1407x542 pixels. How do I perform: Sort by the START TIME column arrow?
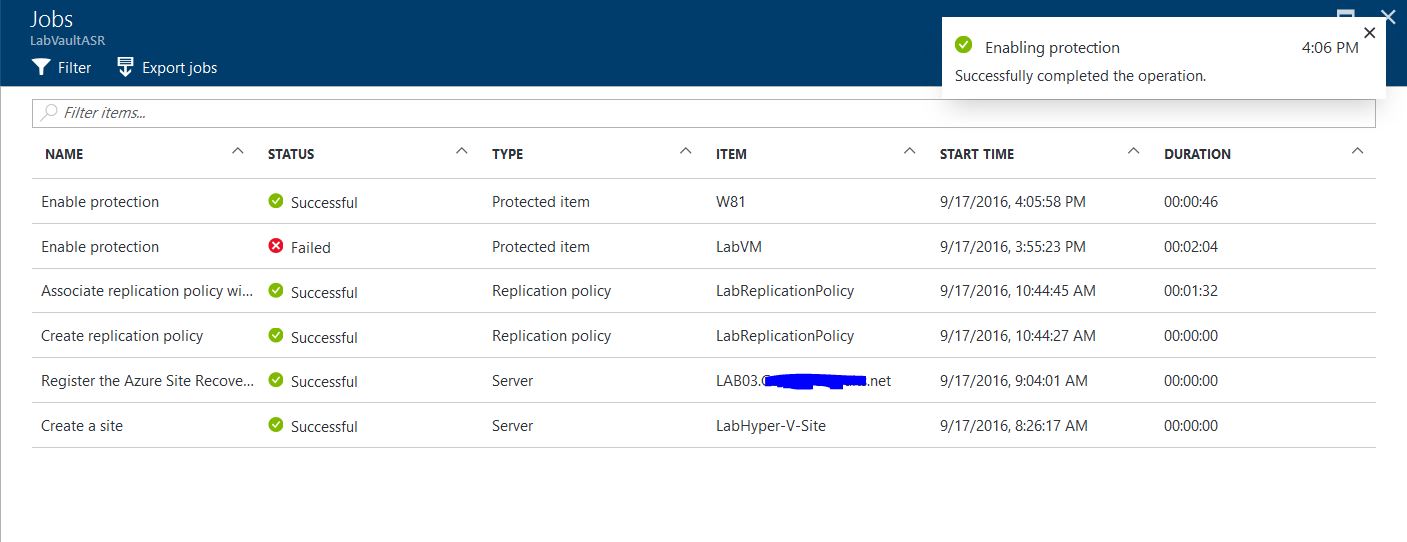click(x=1133, y=151)
